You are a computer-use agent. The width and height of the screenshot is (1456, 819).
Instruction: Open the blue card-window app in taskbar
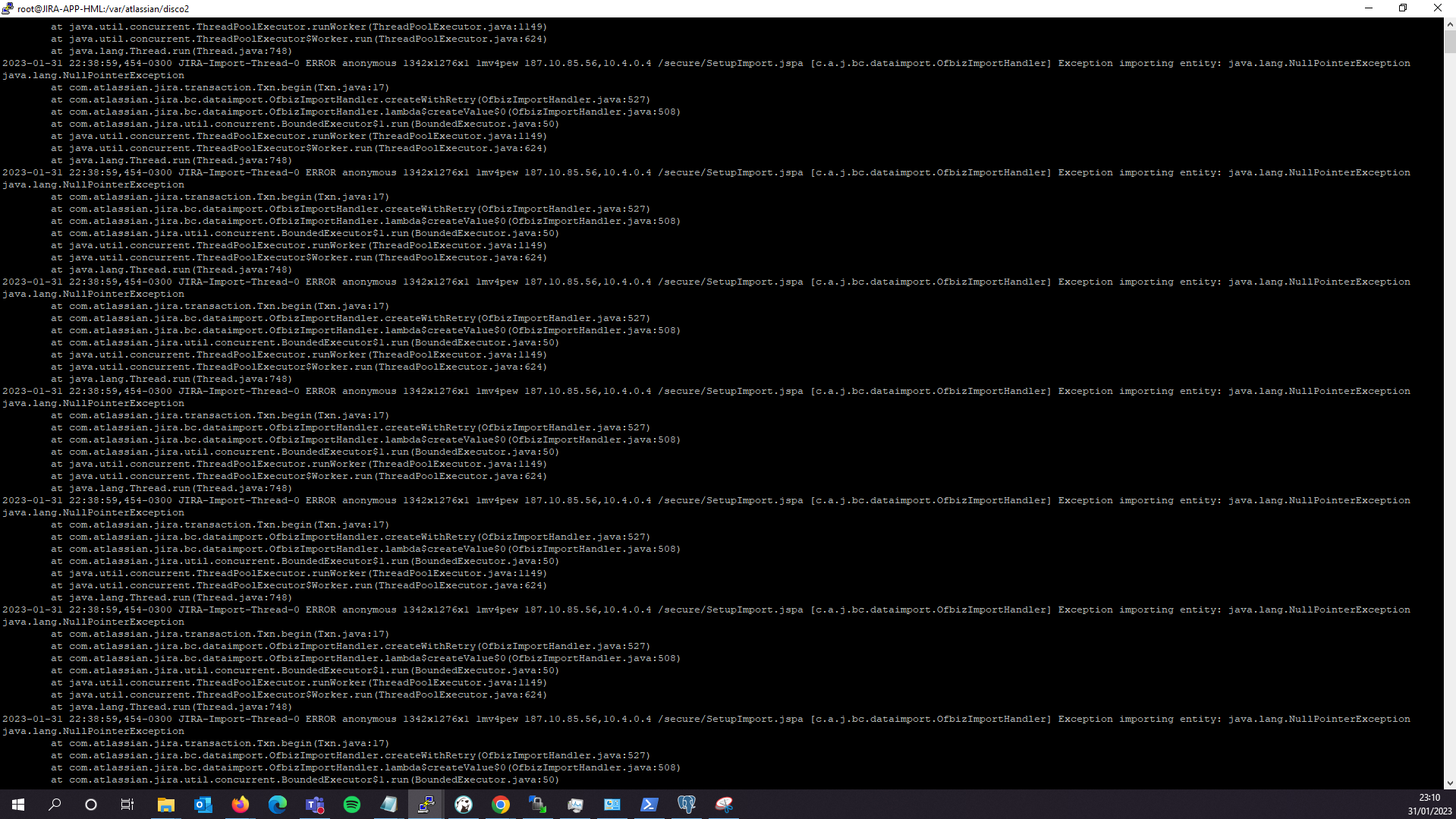(612, 805)
